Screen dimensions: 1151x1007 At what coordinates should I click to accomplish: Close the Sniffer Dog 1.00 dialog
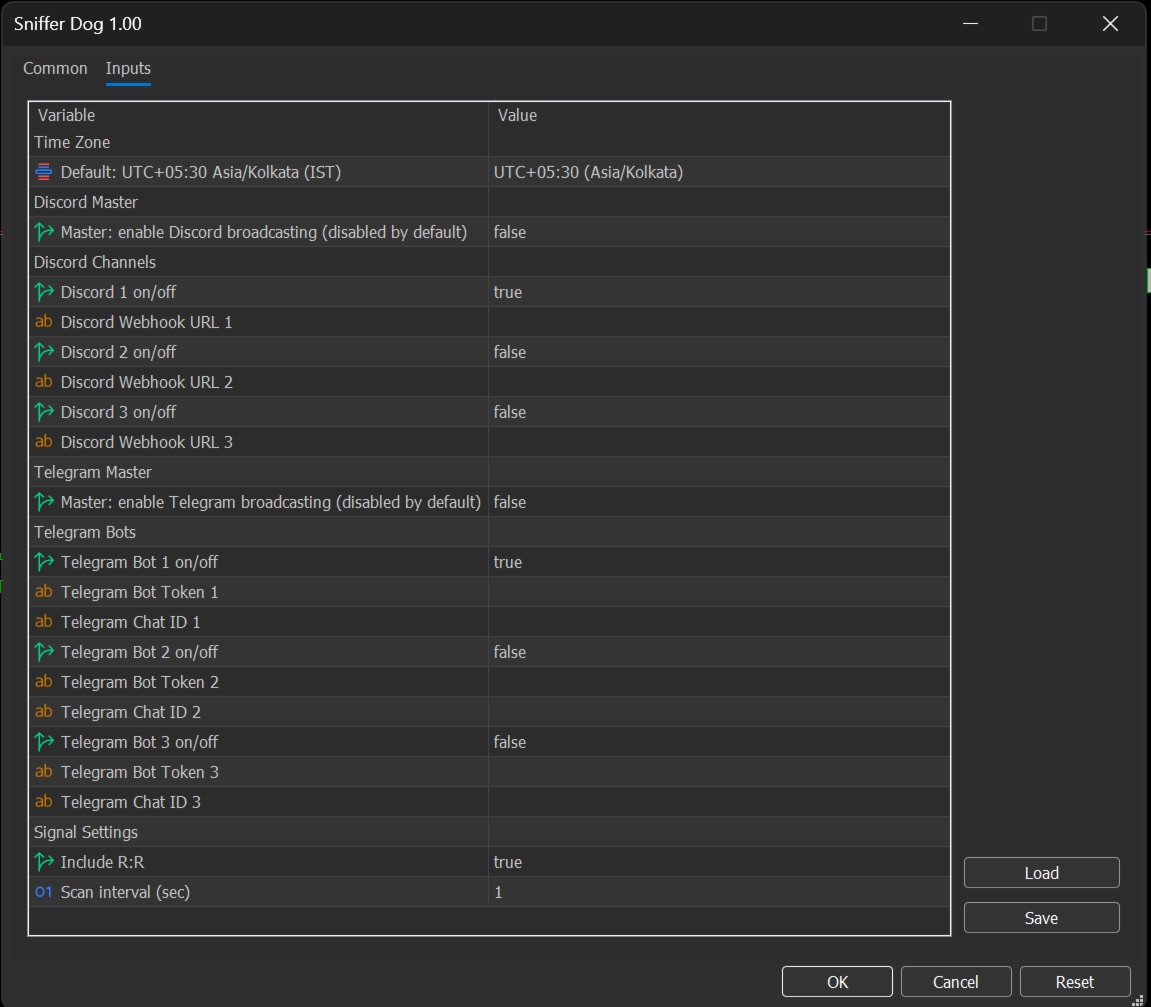(x=1110, y=23)
